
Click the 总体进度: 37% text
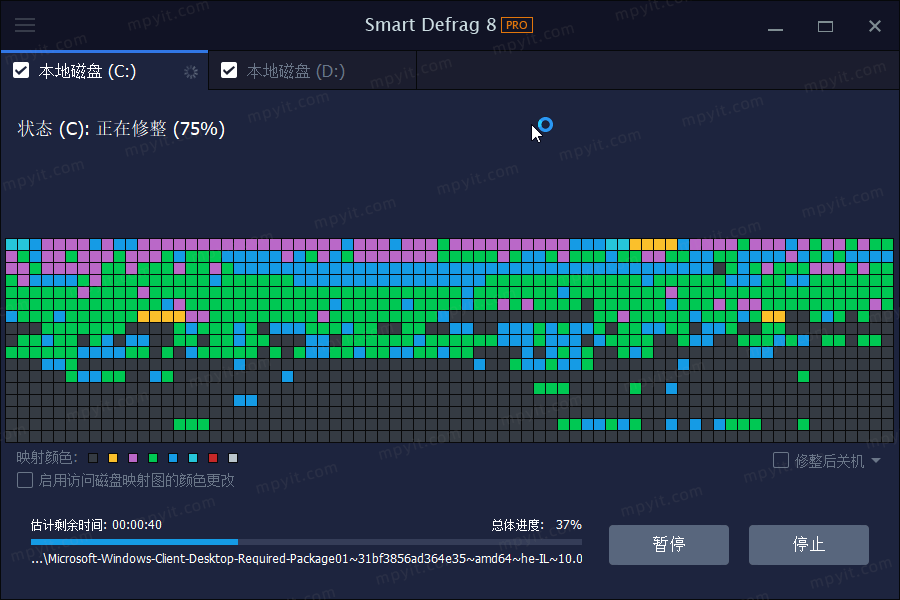coord(537,525)
